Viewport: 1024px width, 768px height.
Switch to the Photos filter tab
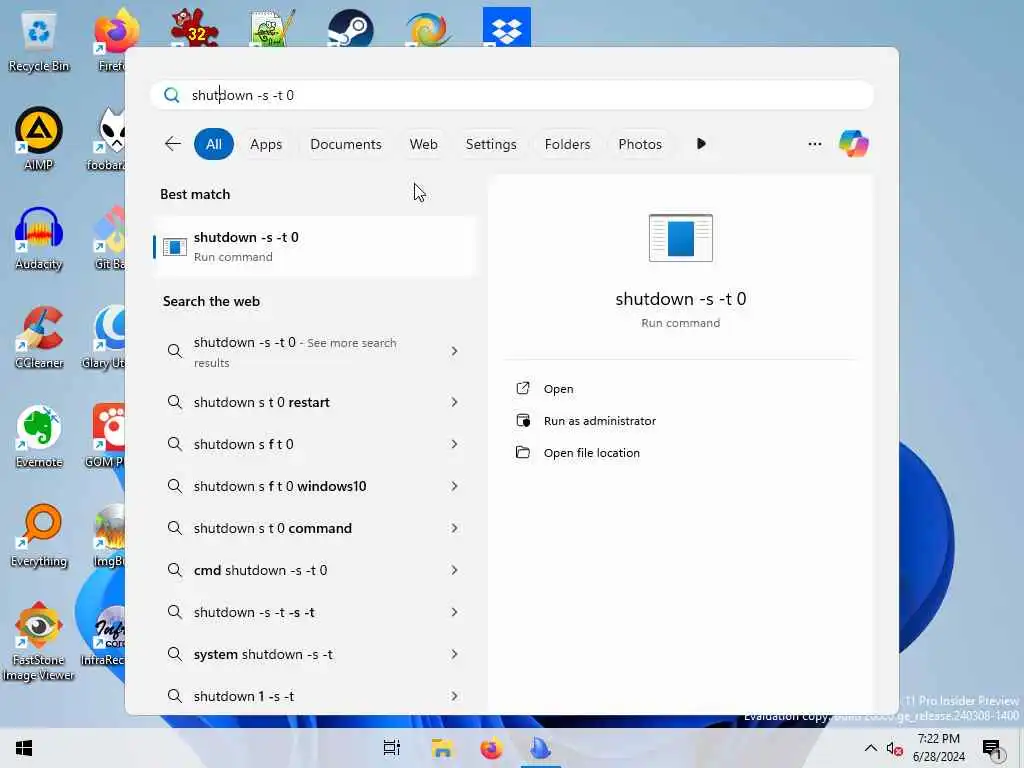click(639, 144)
